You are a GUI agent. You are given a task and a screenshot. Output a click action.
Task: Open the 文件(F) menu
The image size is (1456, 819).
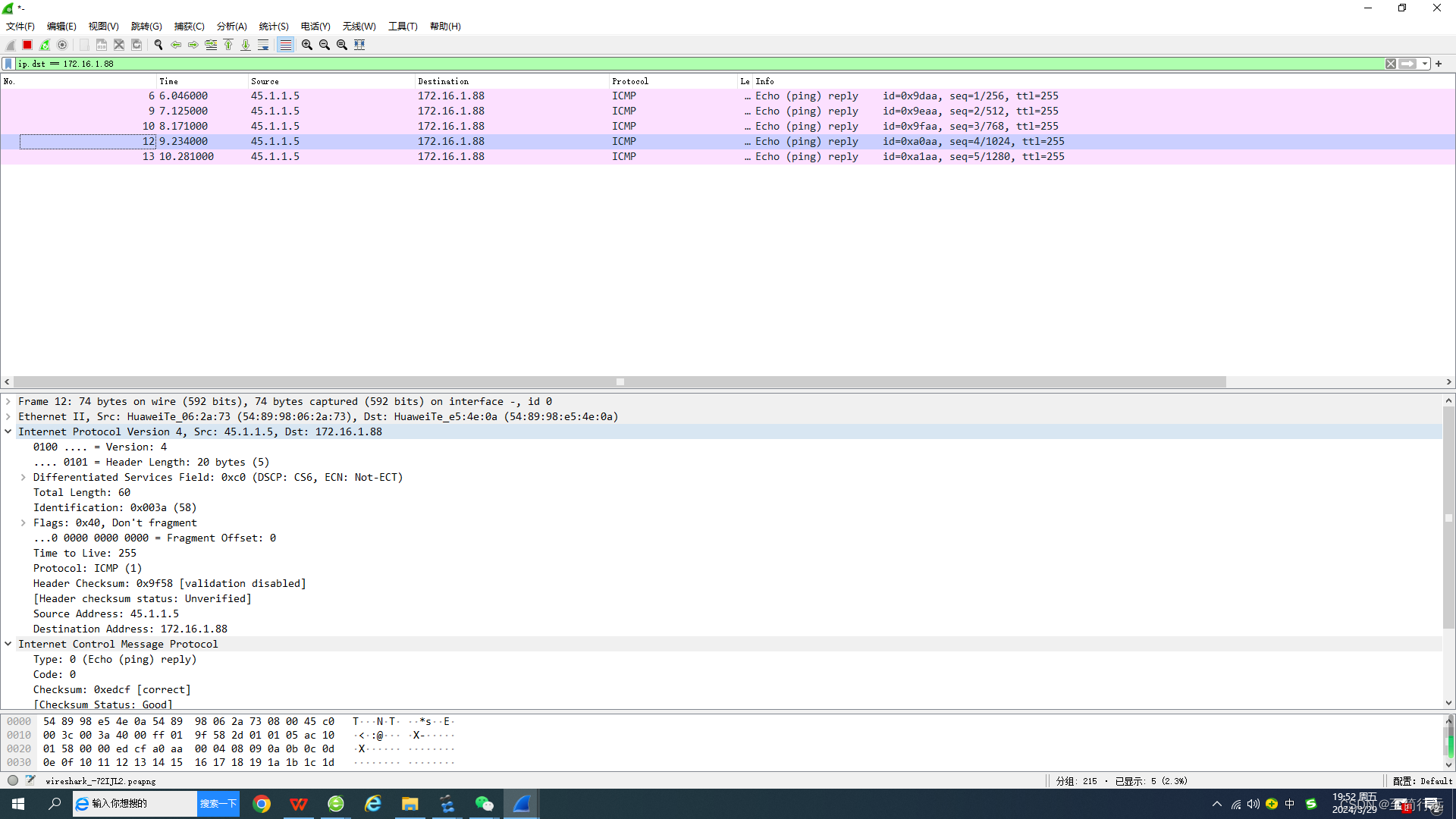(20, 27)
